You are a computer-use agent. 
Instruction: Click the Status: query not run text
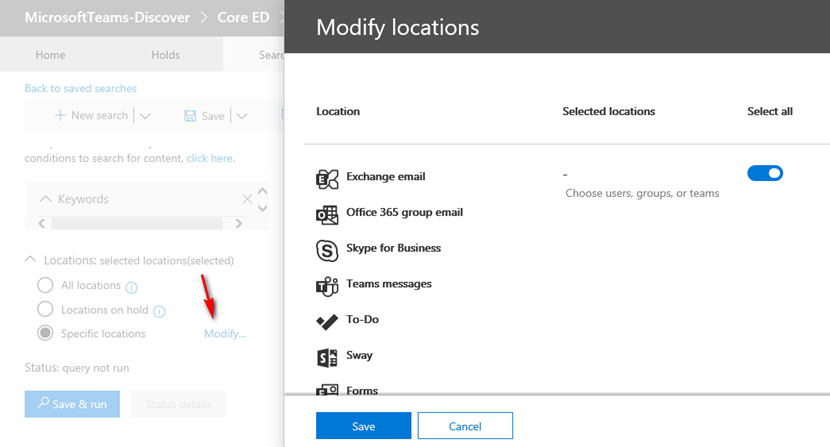[77, 368]
